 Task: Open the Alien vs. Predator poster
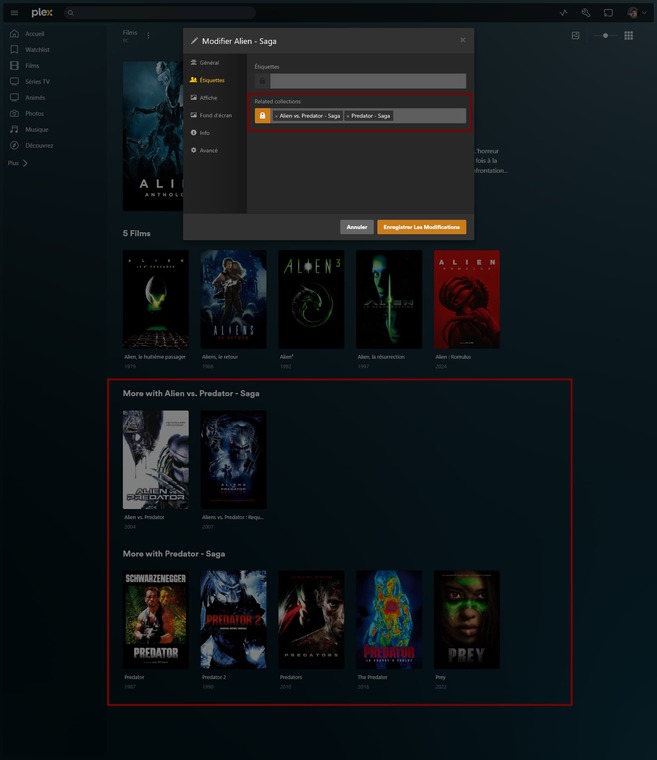click(x=156, y=459)
